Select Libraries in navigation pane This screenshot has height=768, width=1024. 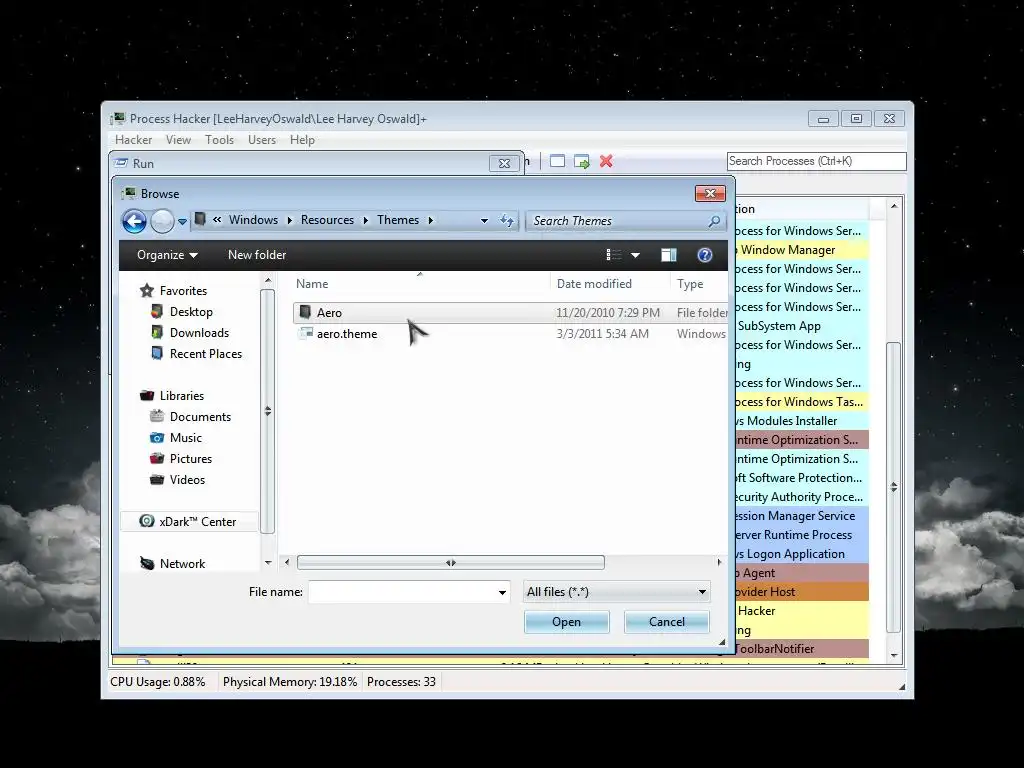tap(182, 396)
